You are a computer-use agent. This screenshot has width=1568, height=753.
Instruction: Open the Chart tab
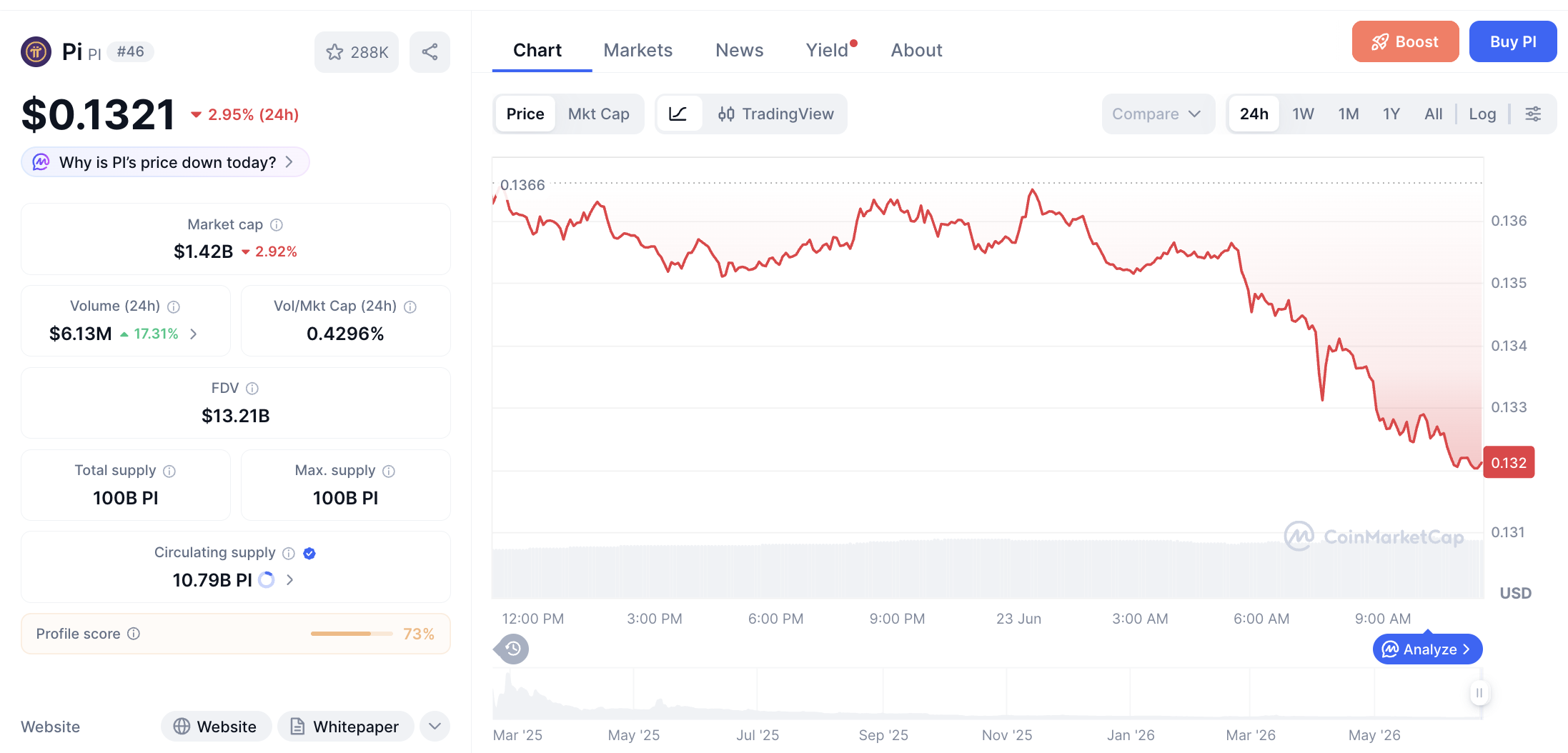click(537, 50)
